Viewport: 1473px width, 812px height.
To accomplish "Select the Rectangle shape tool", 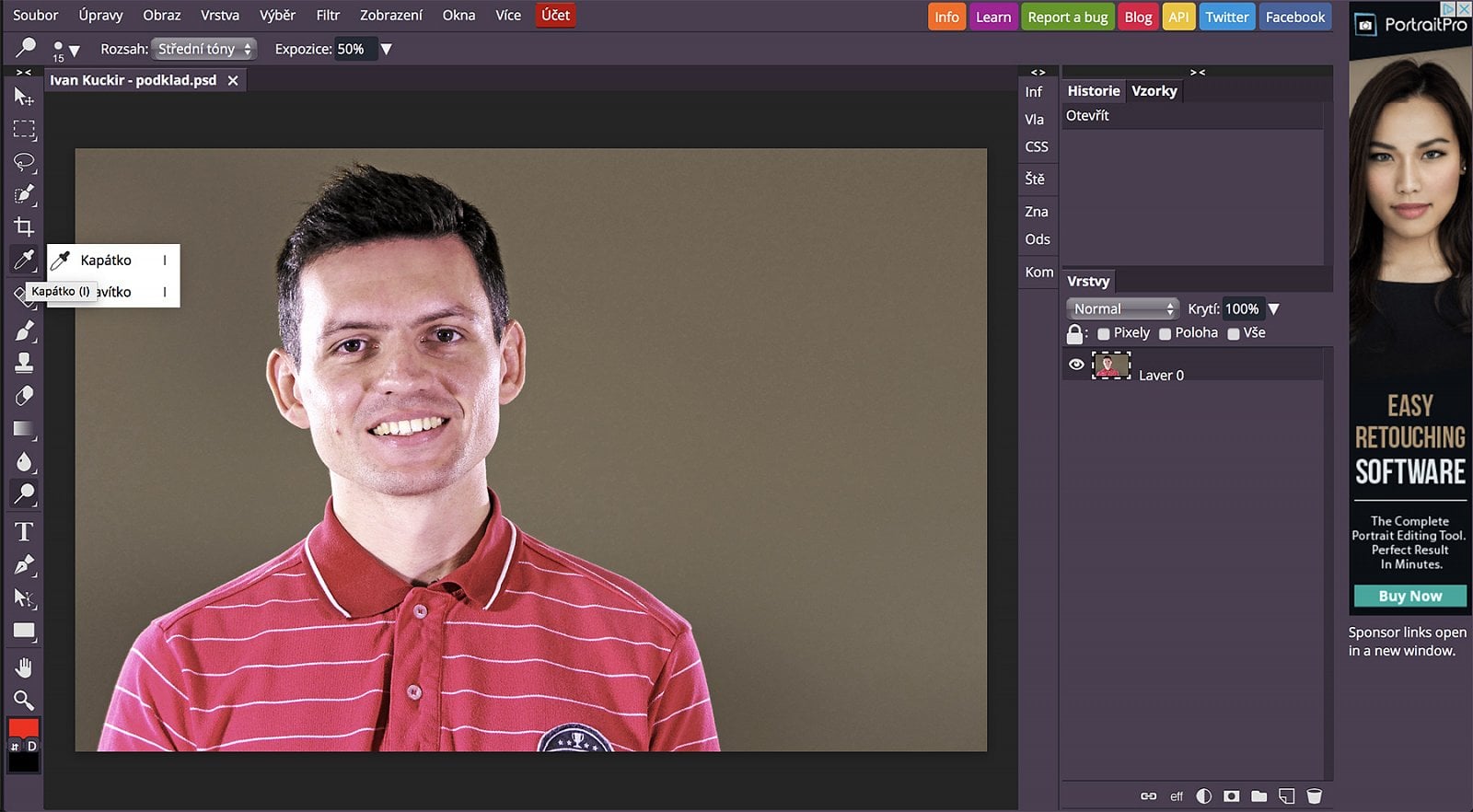I will [x=24, y=632].
